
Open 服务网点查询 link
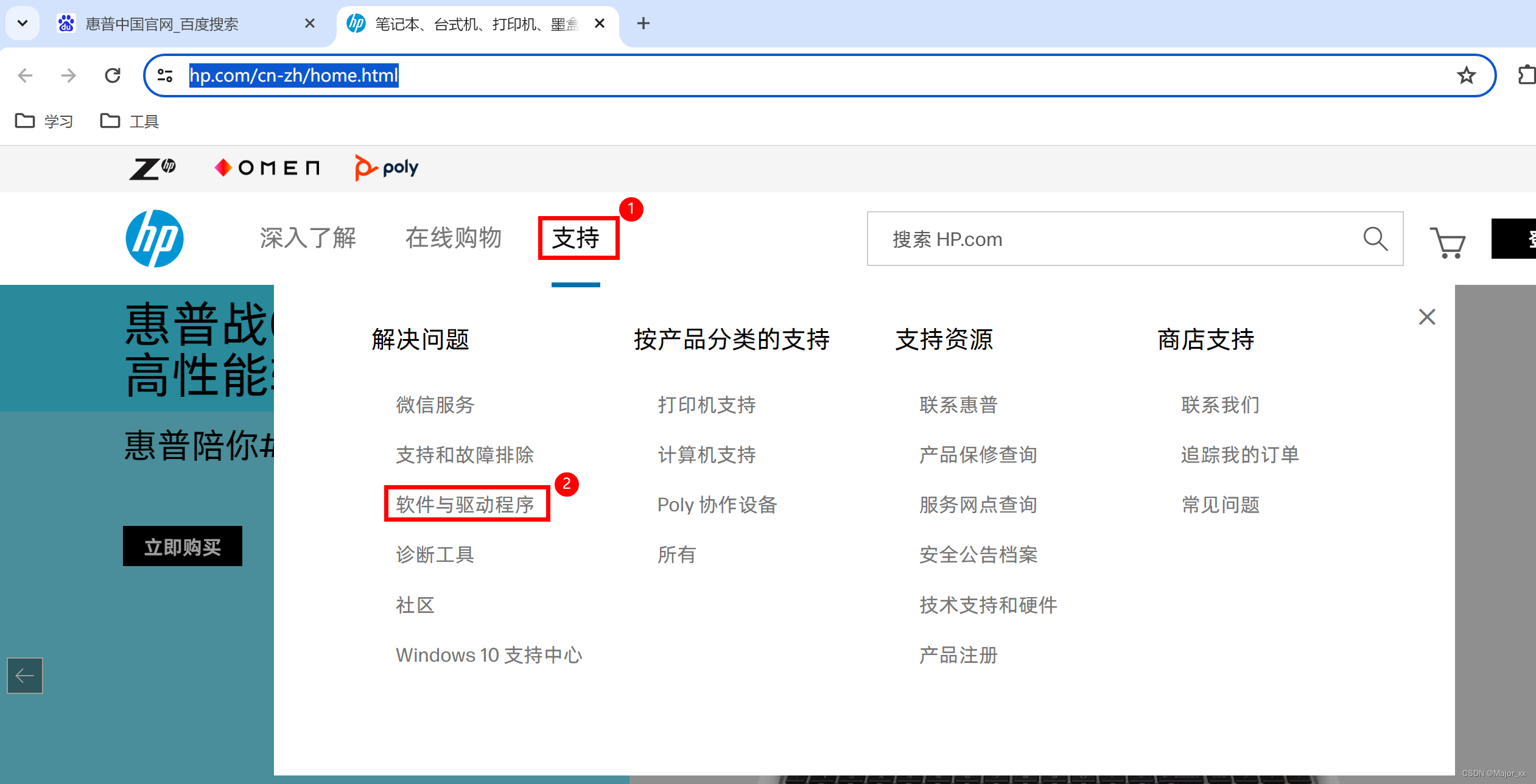click(x=979, y=505)
